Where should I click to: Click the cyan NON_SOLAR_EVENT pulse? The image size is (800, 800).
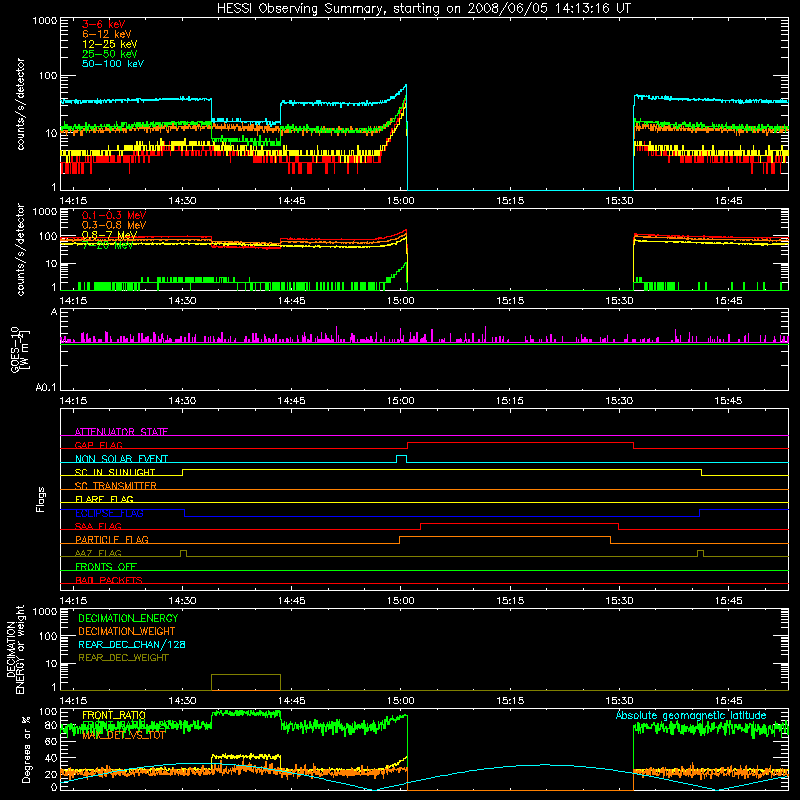(x=402, y=459)
